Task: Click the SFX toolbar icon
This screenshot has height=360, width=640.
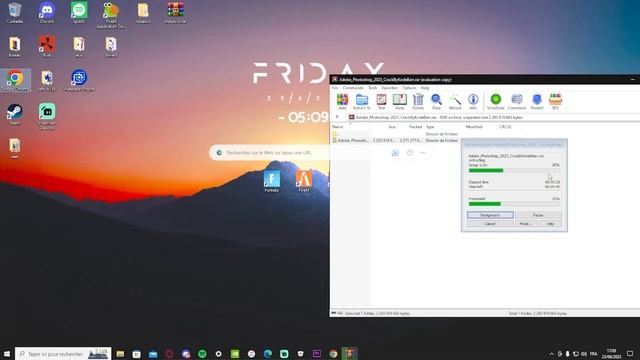Action: [555, 101]
